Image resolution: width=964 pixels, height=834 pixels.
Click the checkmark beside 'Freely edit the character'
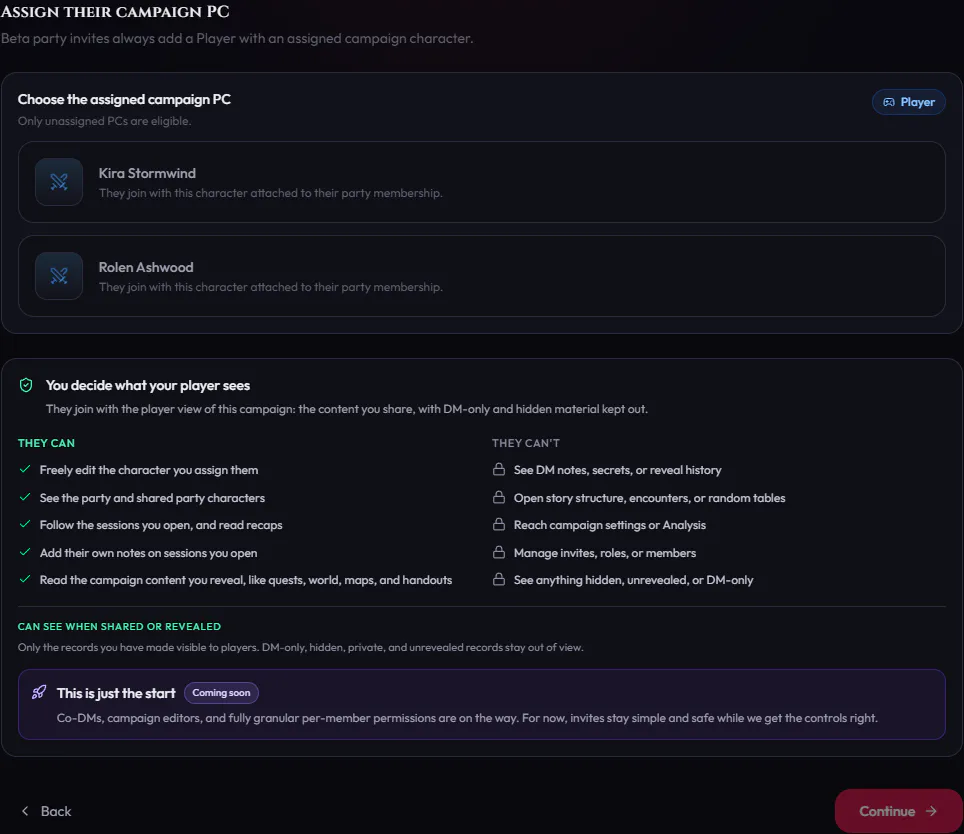pos(25,470)
